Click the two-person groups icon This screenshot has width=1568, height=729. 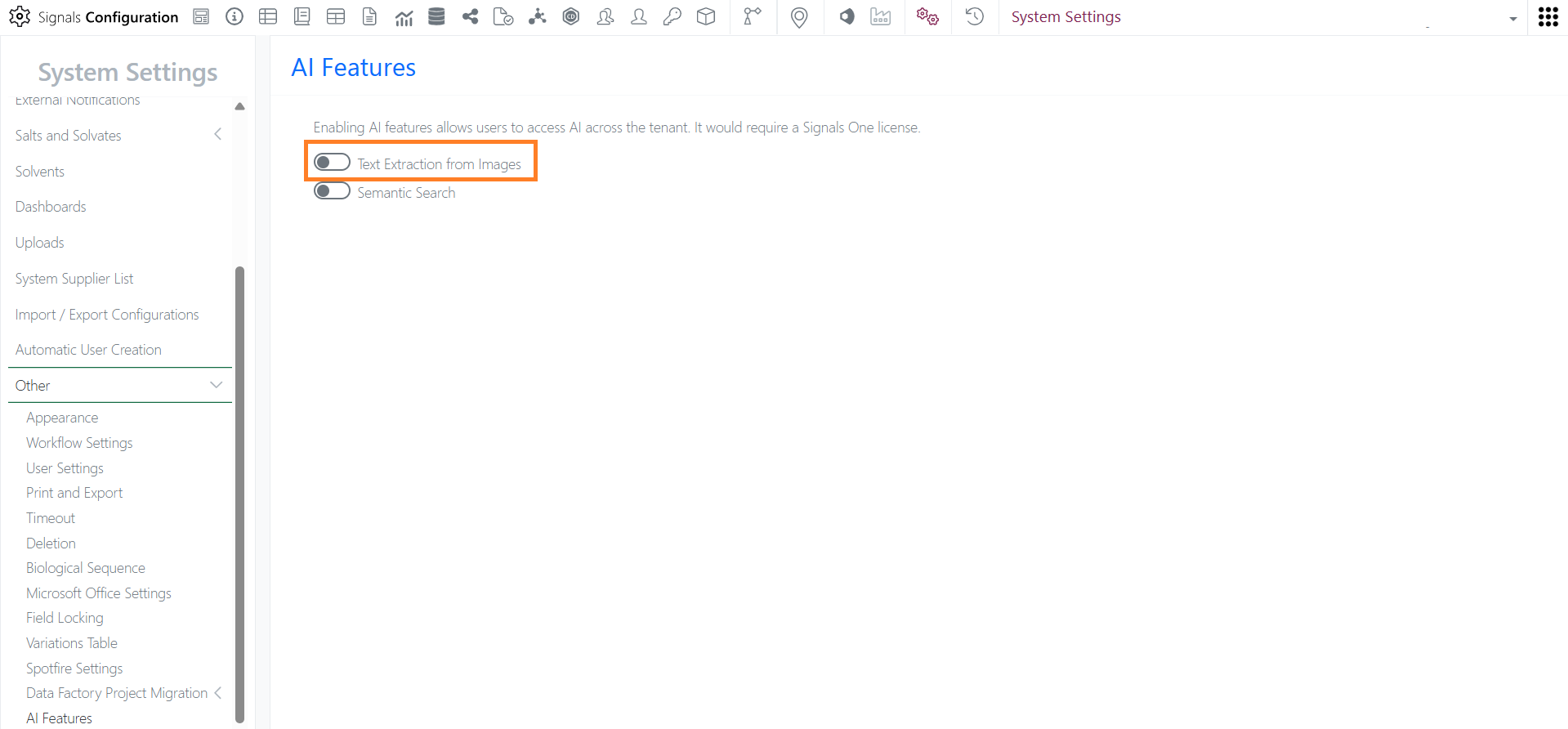point(605,16)
